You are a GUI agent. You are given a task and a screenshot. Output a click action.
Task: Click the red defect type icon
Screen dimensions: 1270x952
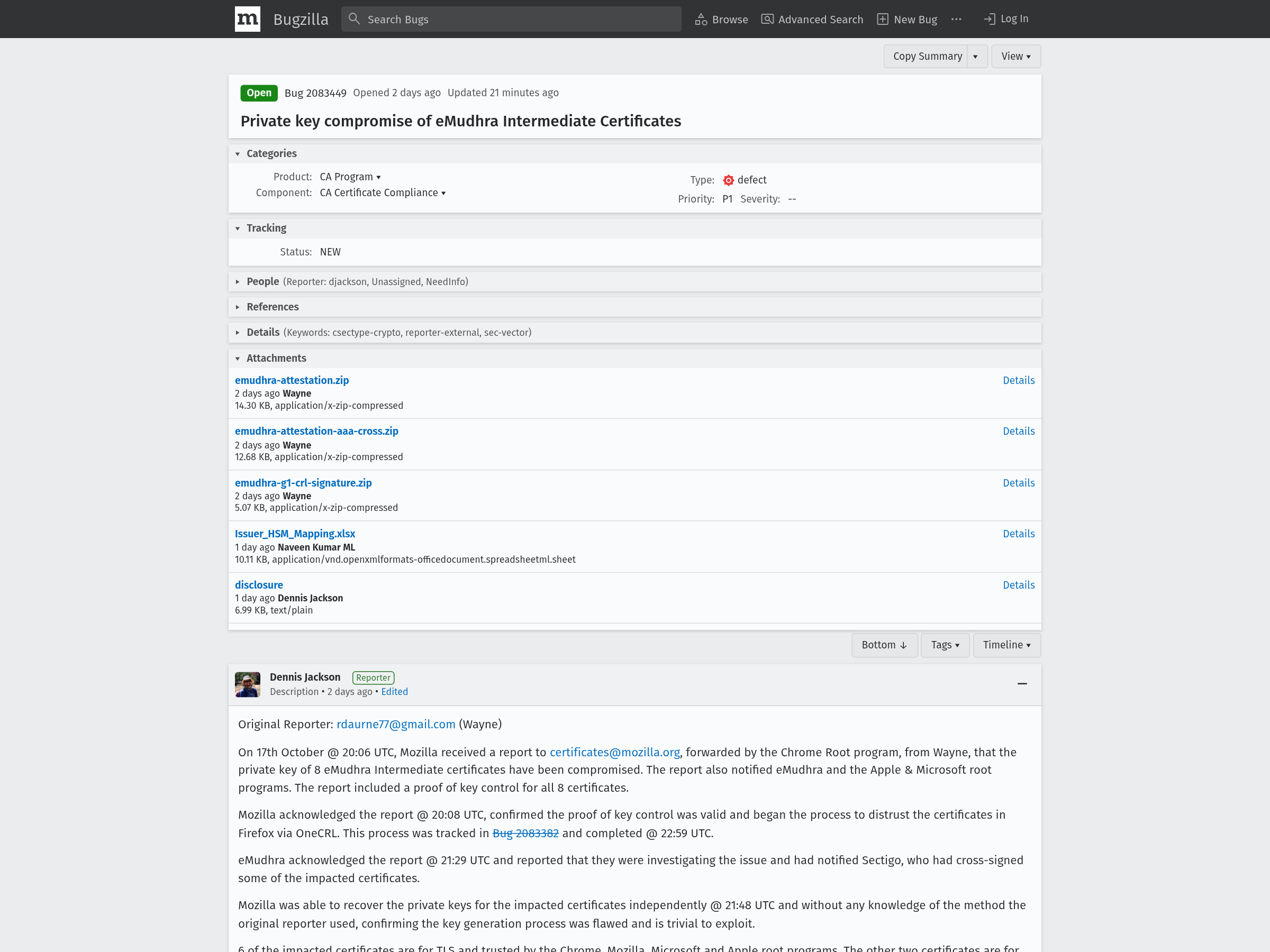[x=728, y=180]
